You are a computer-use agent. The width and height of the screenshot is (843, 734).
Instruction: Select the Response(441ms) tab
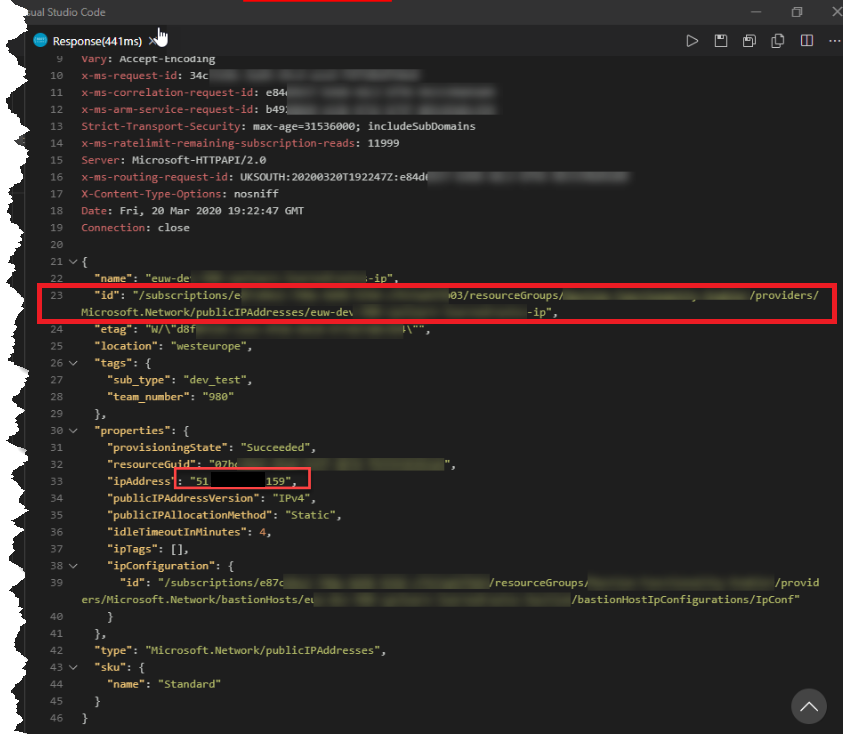(97, 41)
